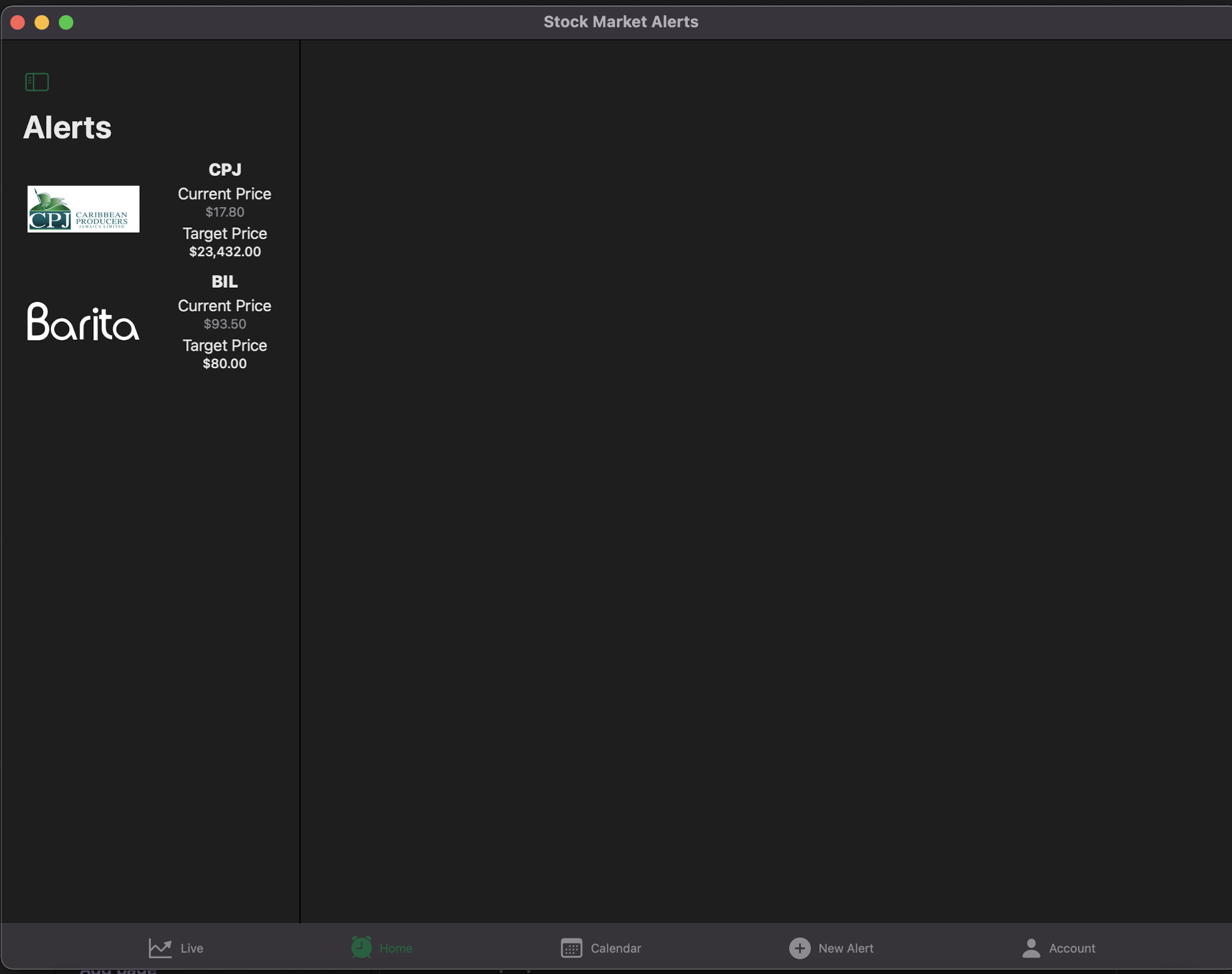Screen dimensions: 1232x974
Task: Click CPJ current price $17.80
Action: pos(224,213)
